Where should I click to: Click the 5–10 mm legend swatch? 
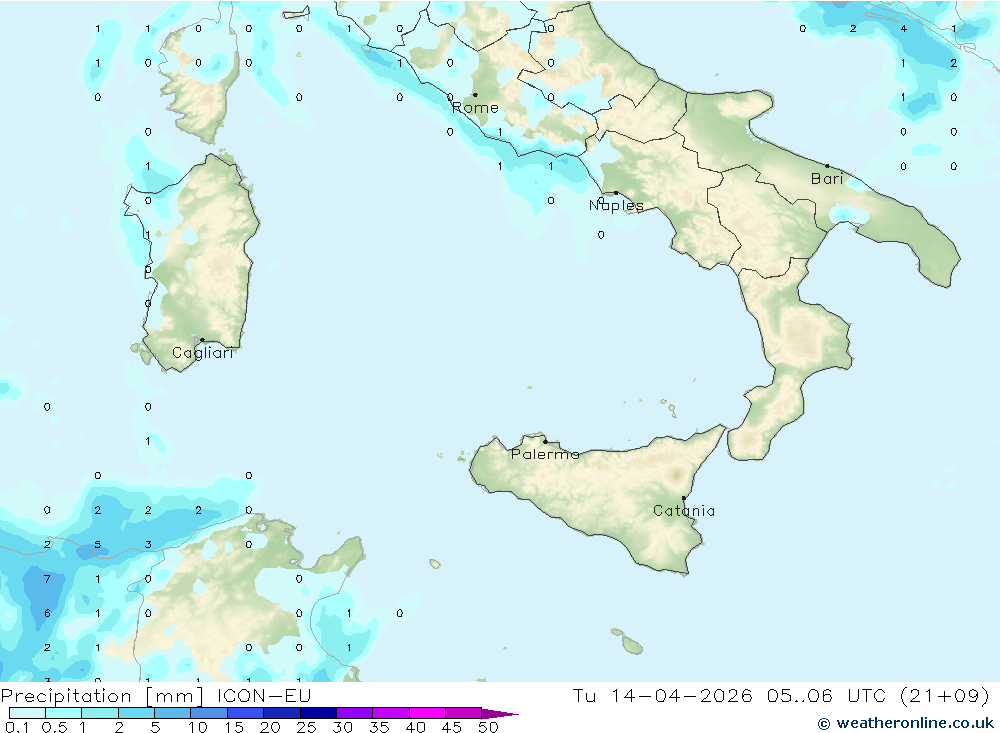click(173, 713)
